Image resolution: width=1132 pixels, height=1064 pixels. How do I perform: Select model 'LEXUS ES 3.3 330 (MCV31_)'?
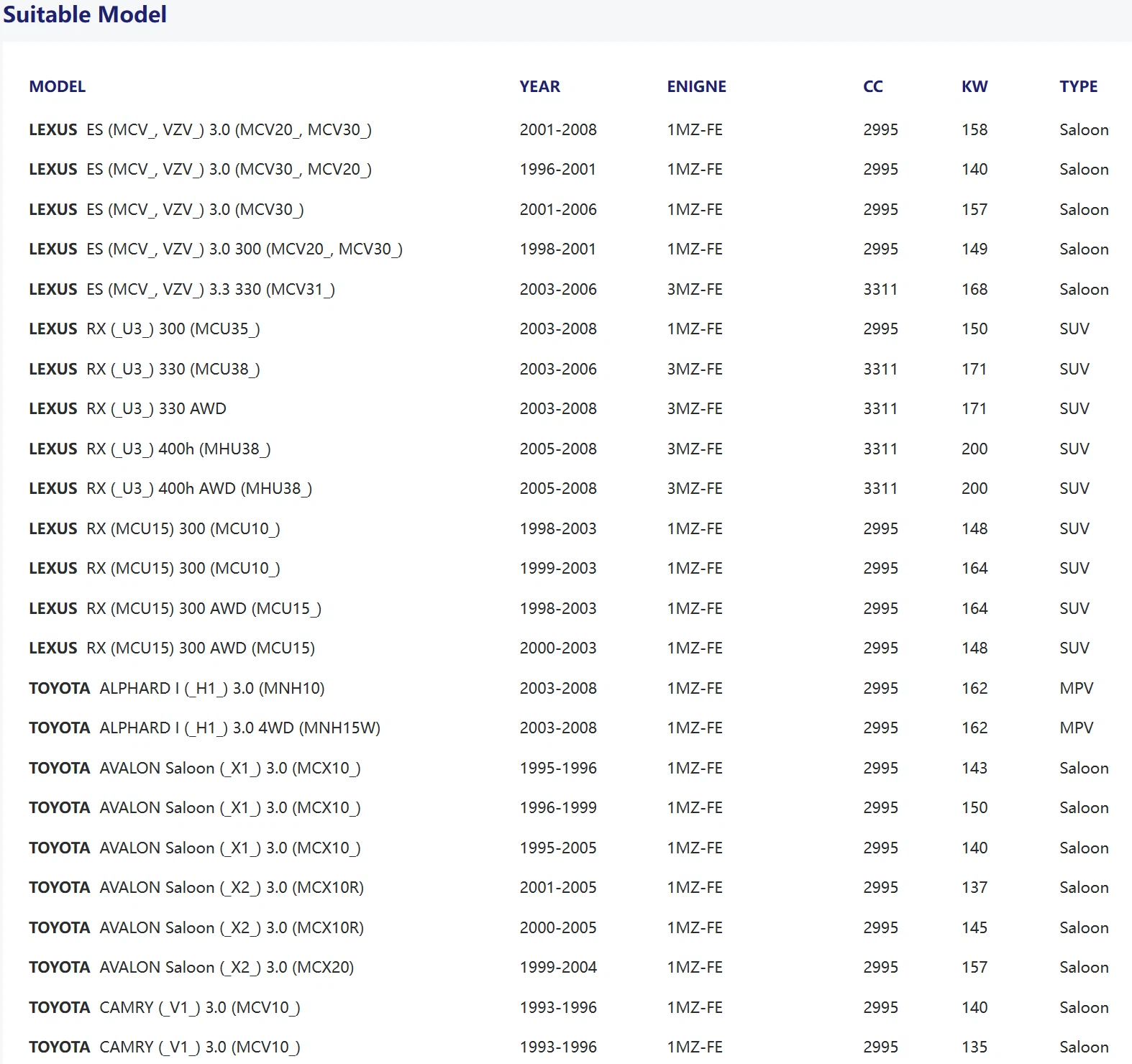[182, 290]
